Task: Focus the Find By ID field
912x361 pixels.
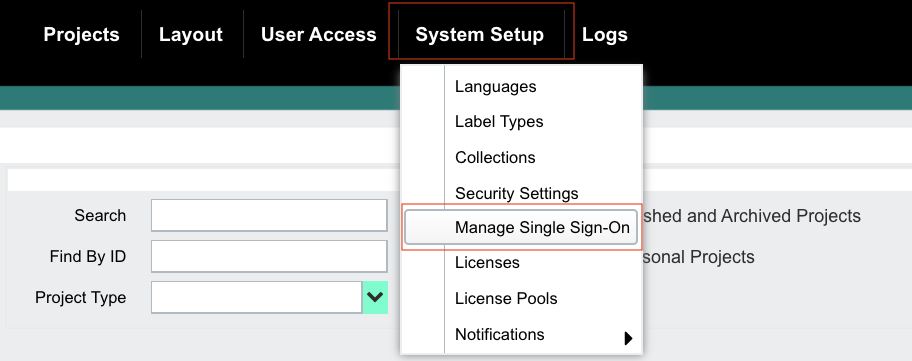Action: pyautogui.click(x=269, y=256)
